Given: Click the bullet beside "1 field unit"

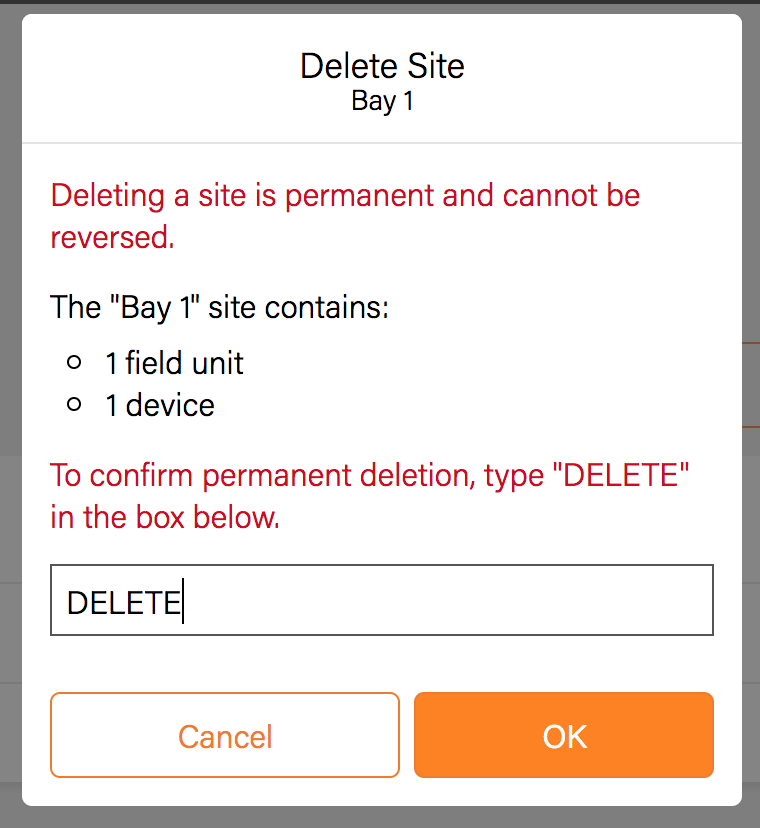Looking at the screenshot, I should click(x=74, y=362).
